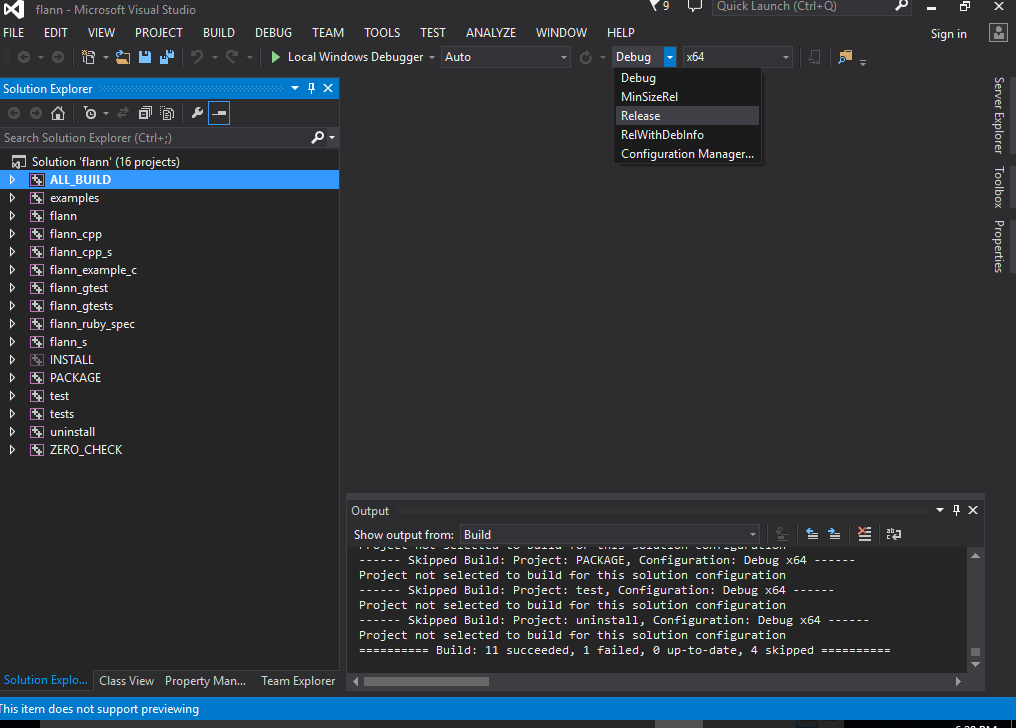This screenshot has height=728, width=1016.
Task: Click Forward arrow in Solution Explorer toolbar
Action: point(36,113)
